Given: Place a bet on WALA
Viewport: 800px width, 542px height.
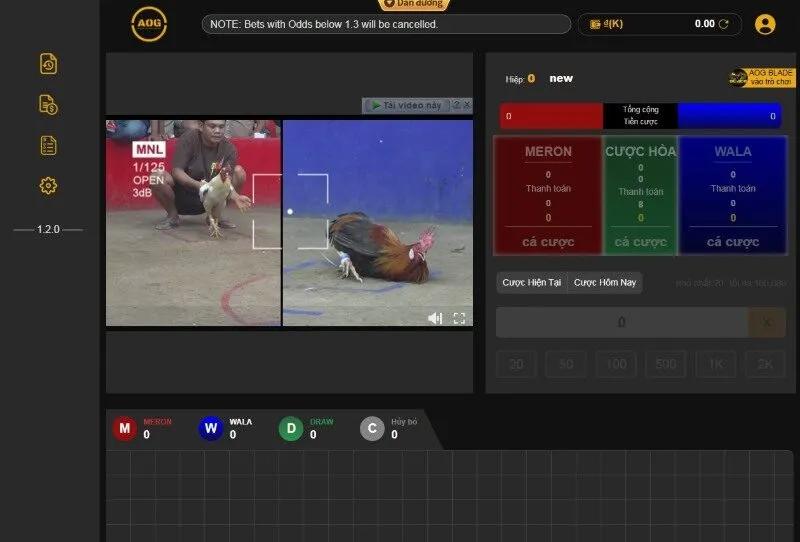Looking at the screenshot, I should [x=732, y=242].
